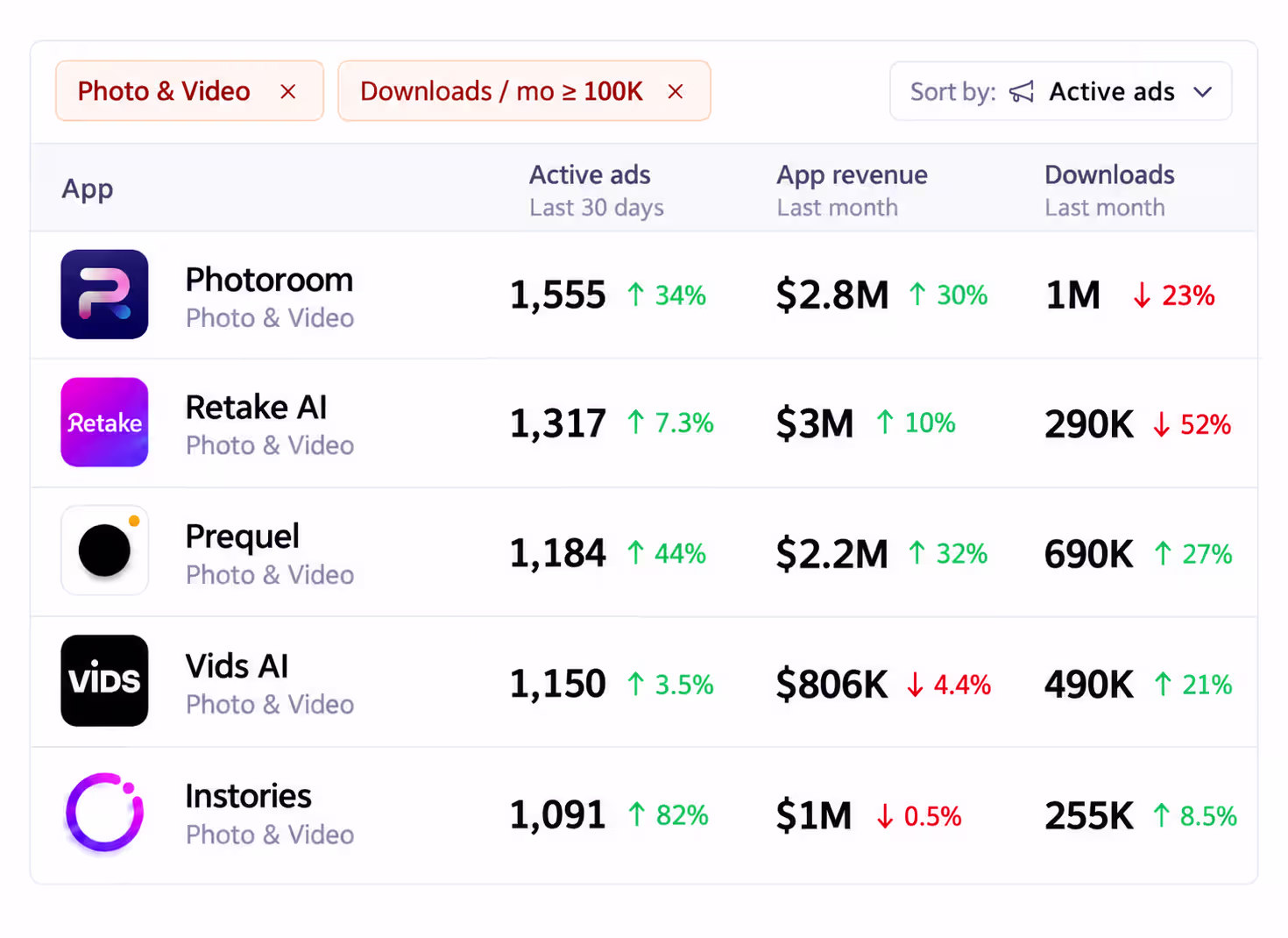This screenshot has height=938, width=1288.
Task: Click the 1,317 active ads value
Action: 558,423
